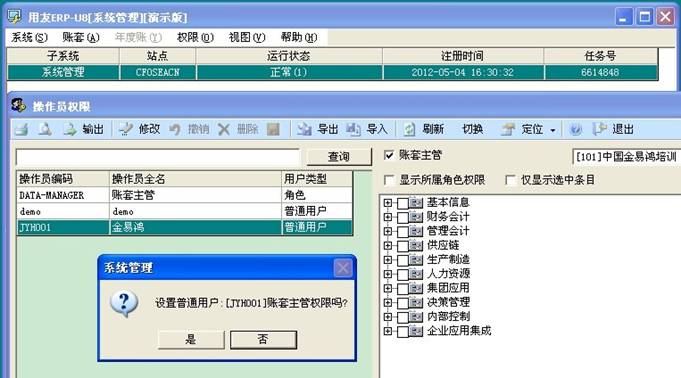Viewport: 681px width, 378px height.
Task: Open the print preview magnifier icon
Action: pos(45,129)
